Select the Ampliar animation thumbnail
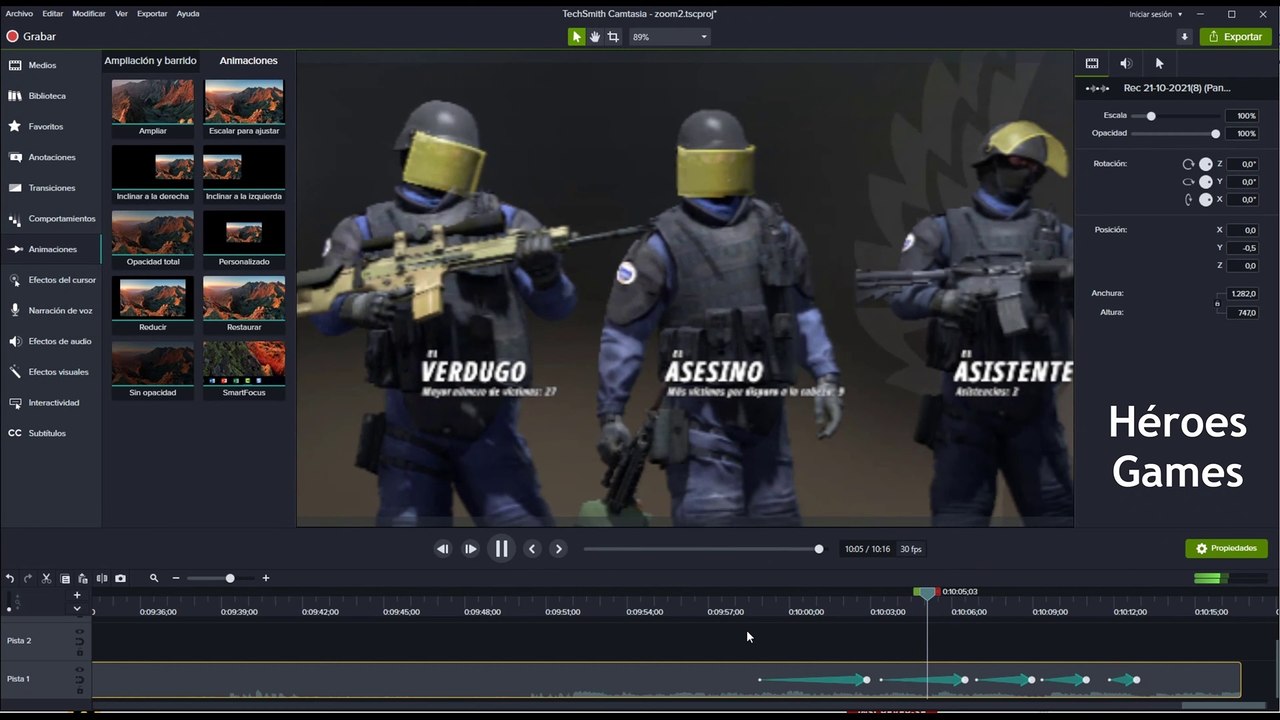 [153, 108]
